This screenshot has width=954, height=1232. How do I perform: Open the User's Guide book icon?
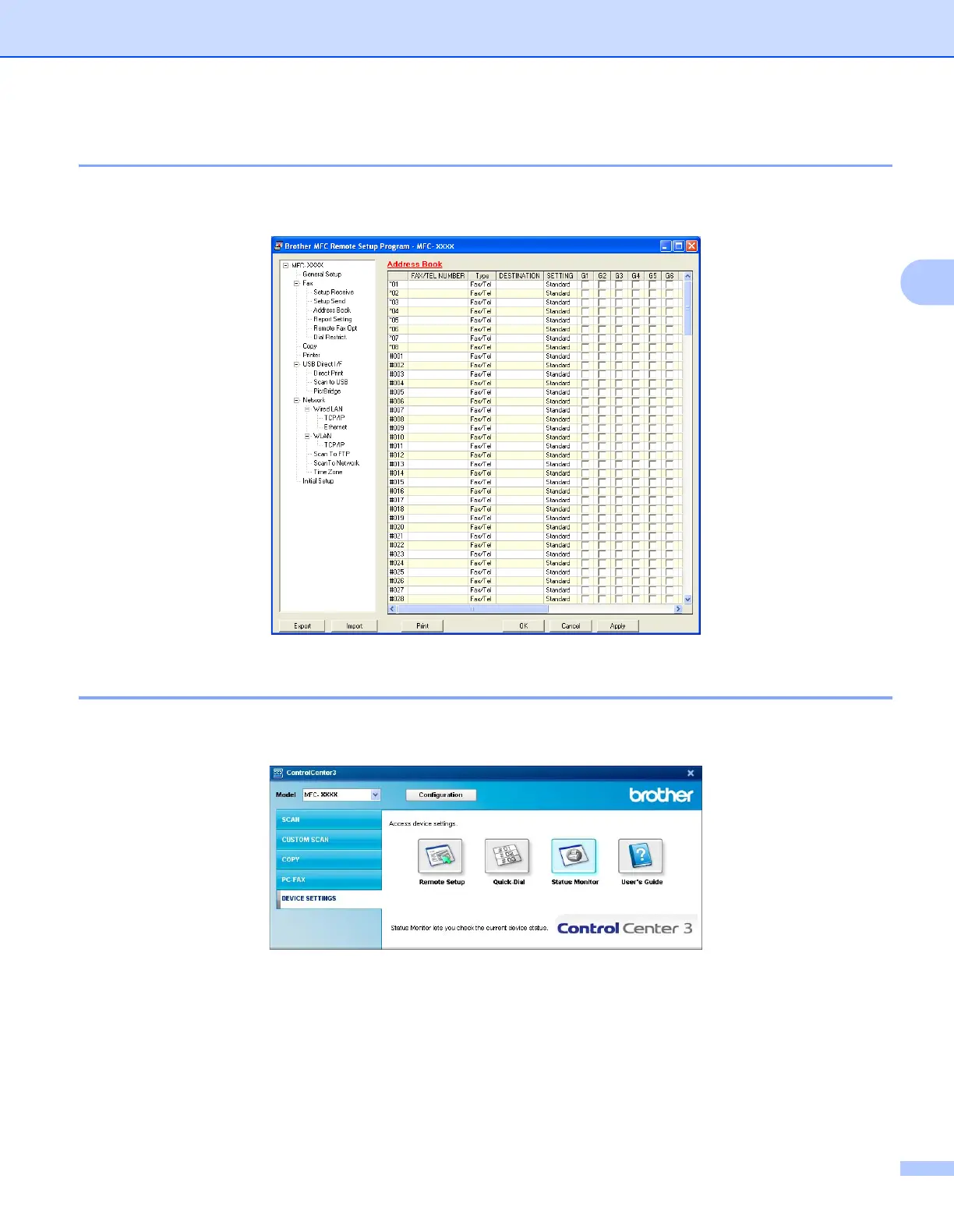click(641, 857)
